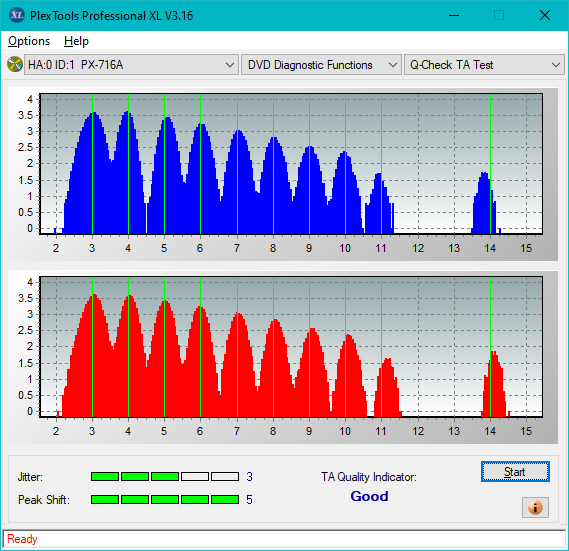Open the Options menu
The height and width of the screenshot is (551, 569).
29,41
